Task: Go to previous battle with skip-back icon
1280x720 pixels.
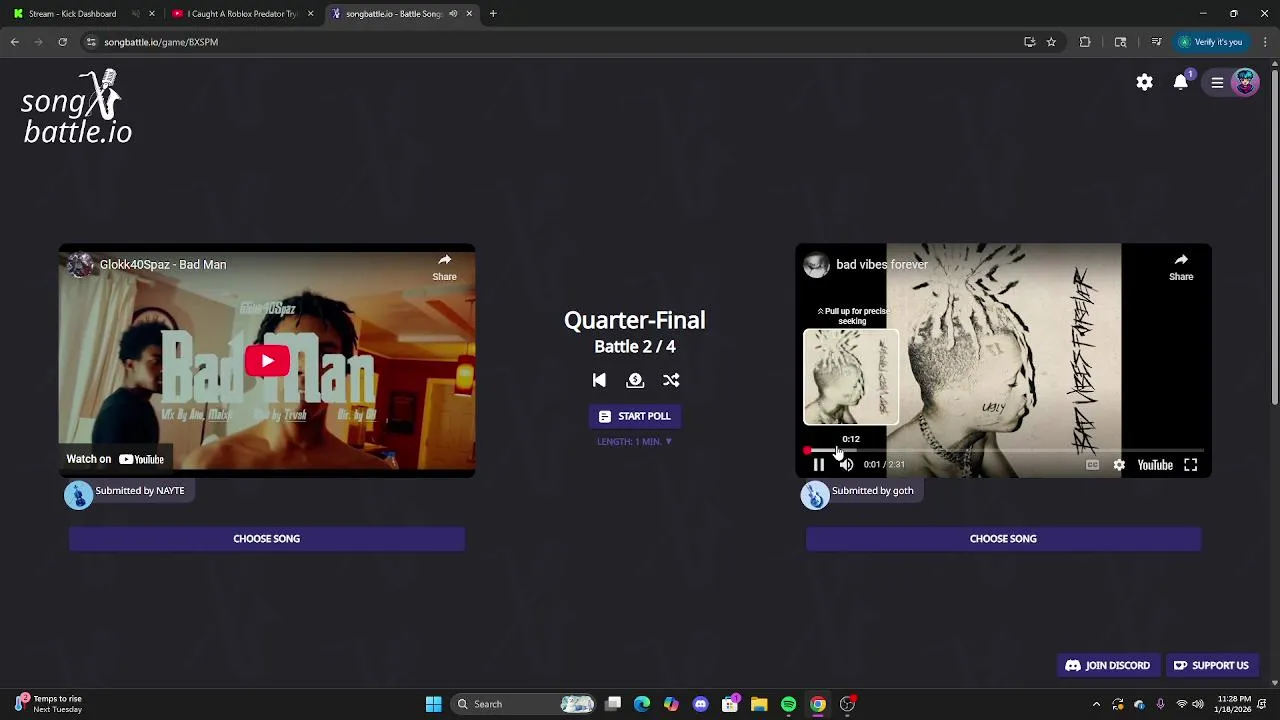Action: point(599,380)
